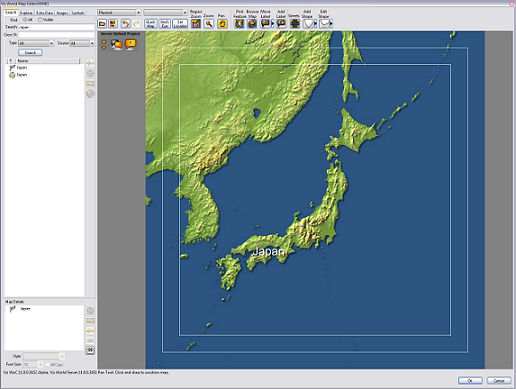
Task: Open the Browse Map tool
Action: tap(252, 24)
